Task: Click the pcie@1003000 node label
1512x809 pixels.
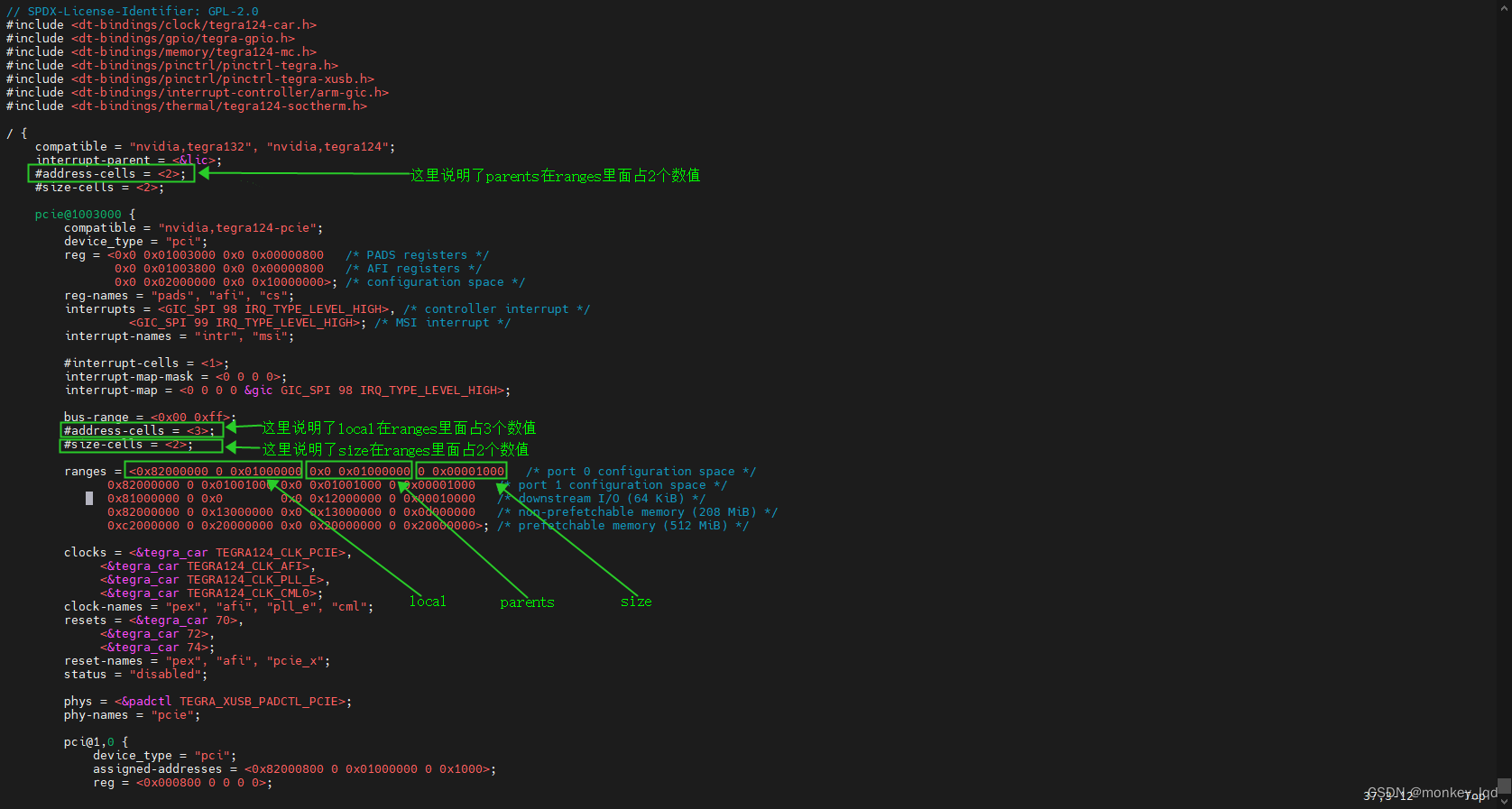Action: coord(78,215)
